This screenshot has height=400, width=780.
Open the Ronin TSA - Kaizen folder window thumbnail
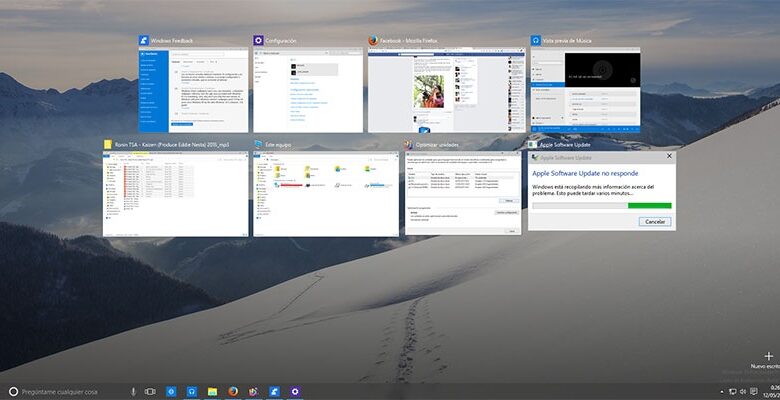point(176,194)
